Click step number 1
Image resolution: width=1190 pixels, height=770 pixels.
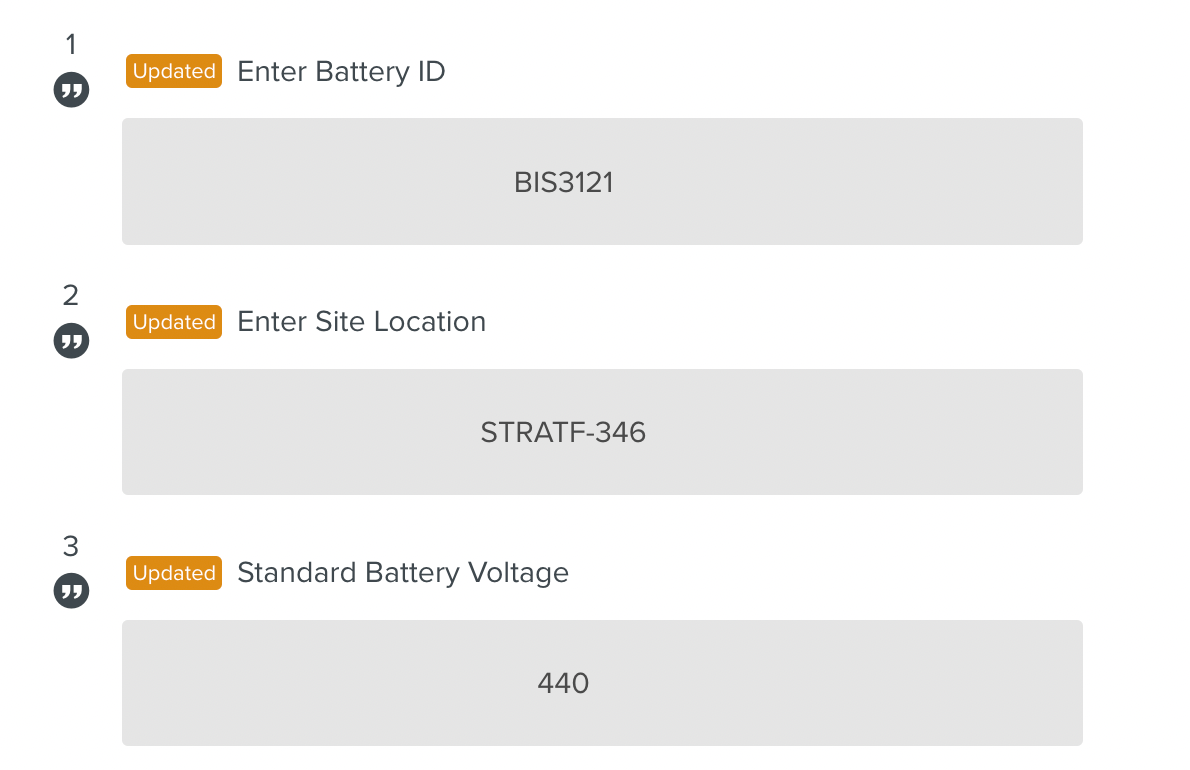pyautogui.click(x=71, y=44)
